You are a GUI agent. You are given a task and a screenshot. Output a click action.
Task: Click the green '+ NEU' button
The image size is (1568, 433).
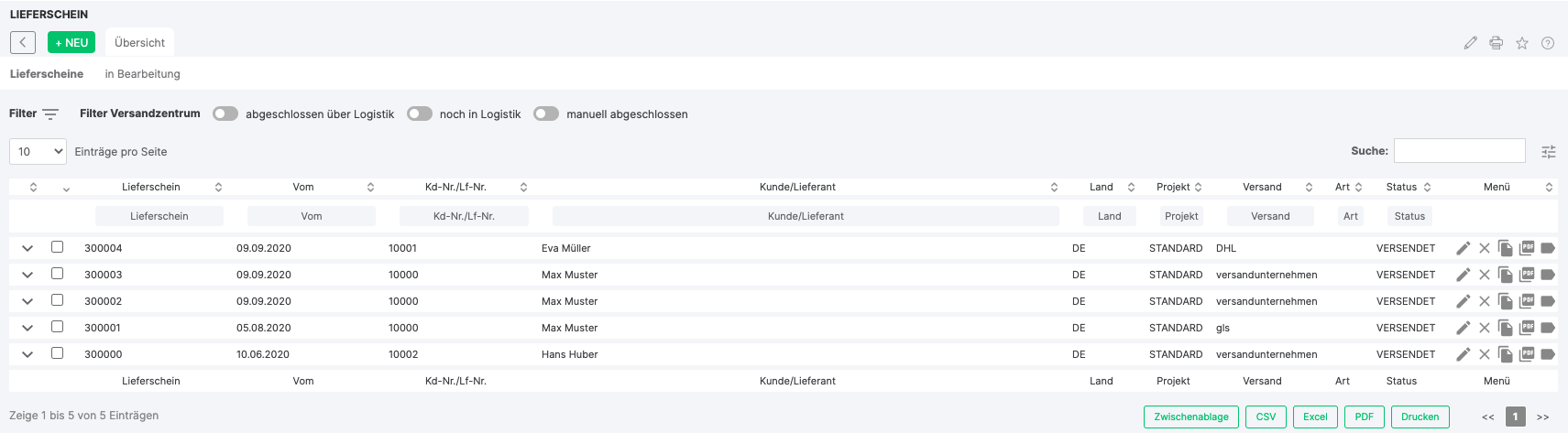coord(71,43)
